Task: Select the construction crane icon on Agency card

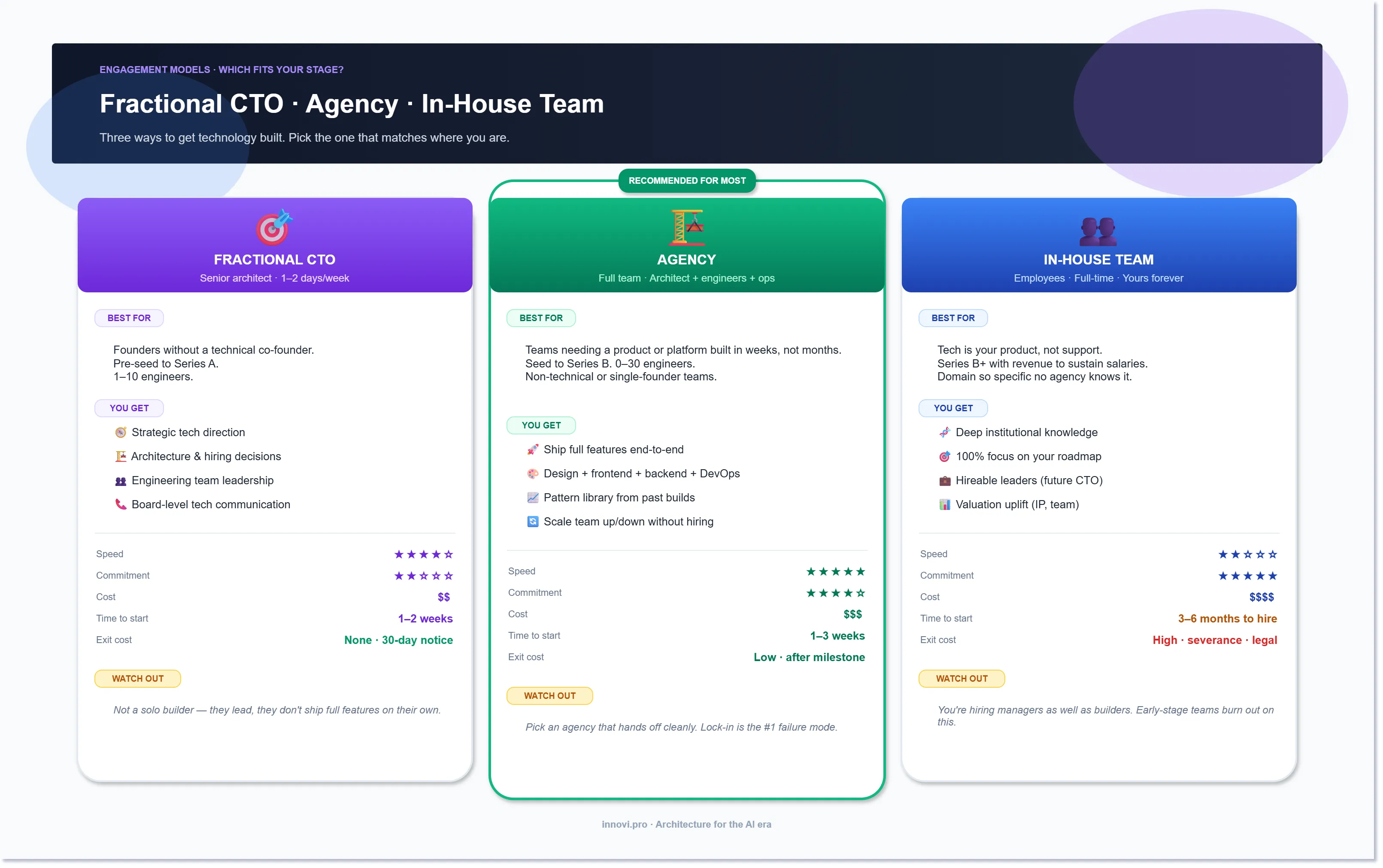Action: click(x=686, y=228)
